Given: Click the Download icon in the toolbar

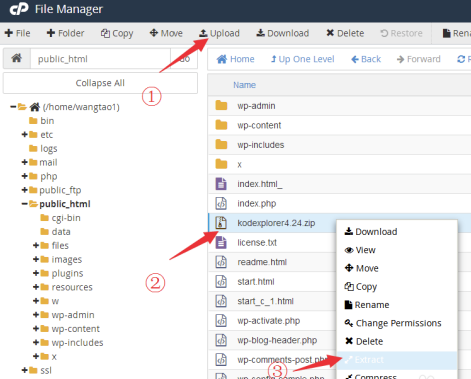Looking at the screenshot, I should click(260, 33).
